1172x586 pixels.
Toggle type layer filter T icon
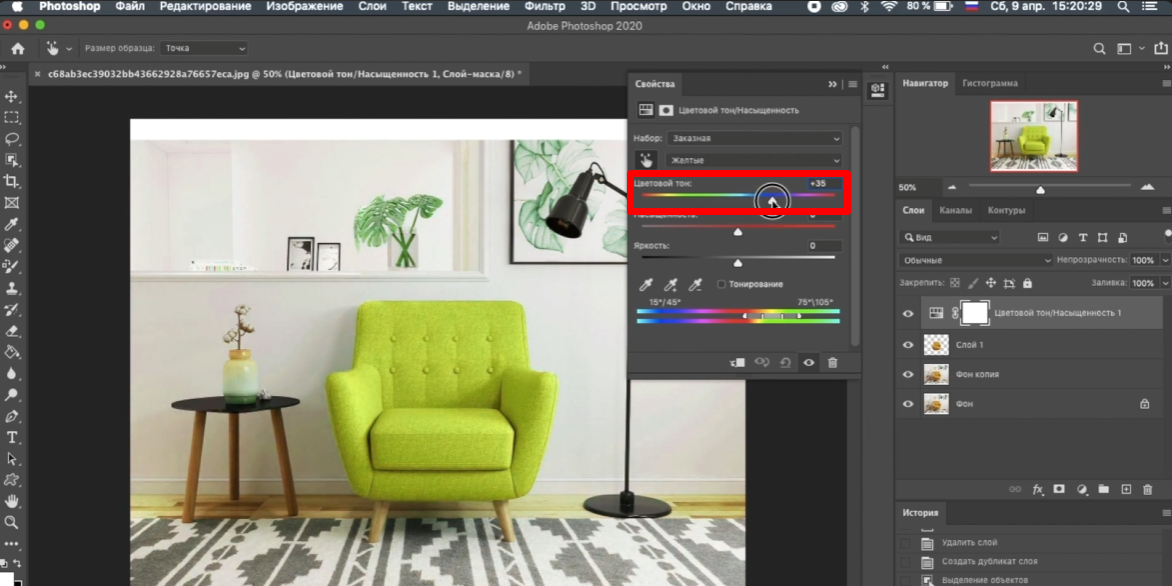[x=1083, y=238]
